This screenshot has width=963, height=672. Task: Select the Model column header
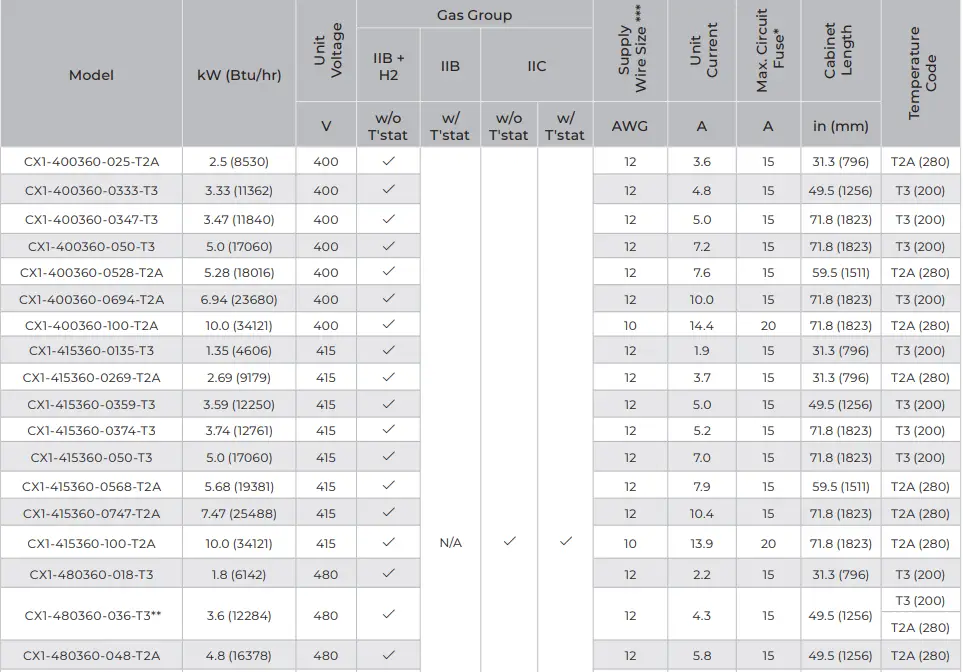[x=91, y=75]
